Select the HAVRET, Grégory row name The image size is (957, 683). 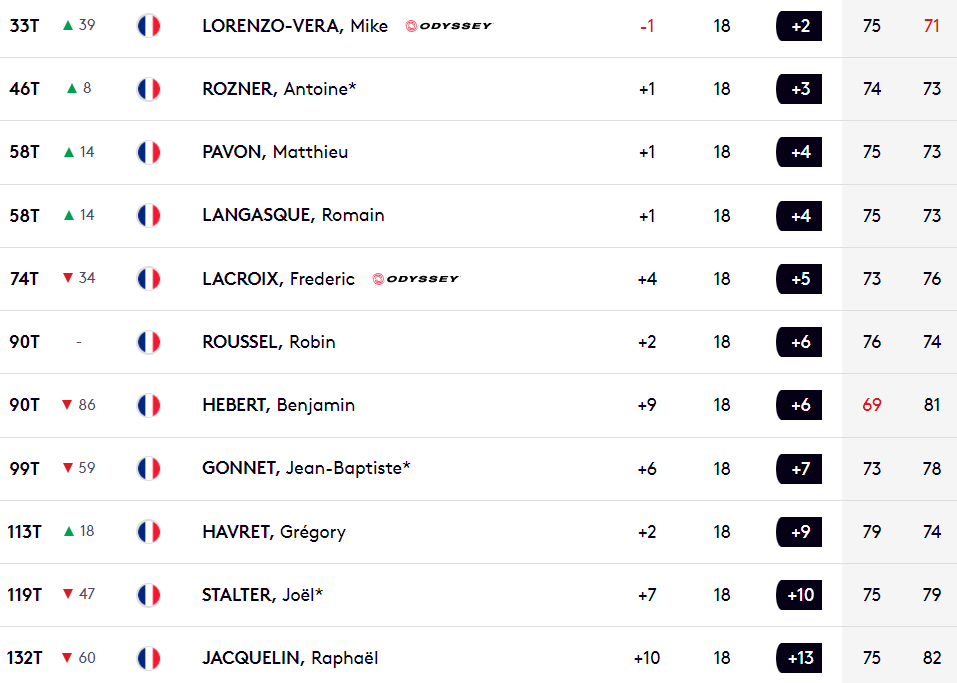[274, 532]
